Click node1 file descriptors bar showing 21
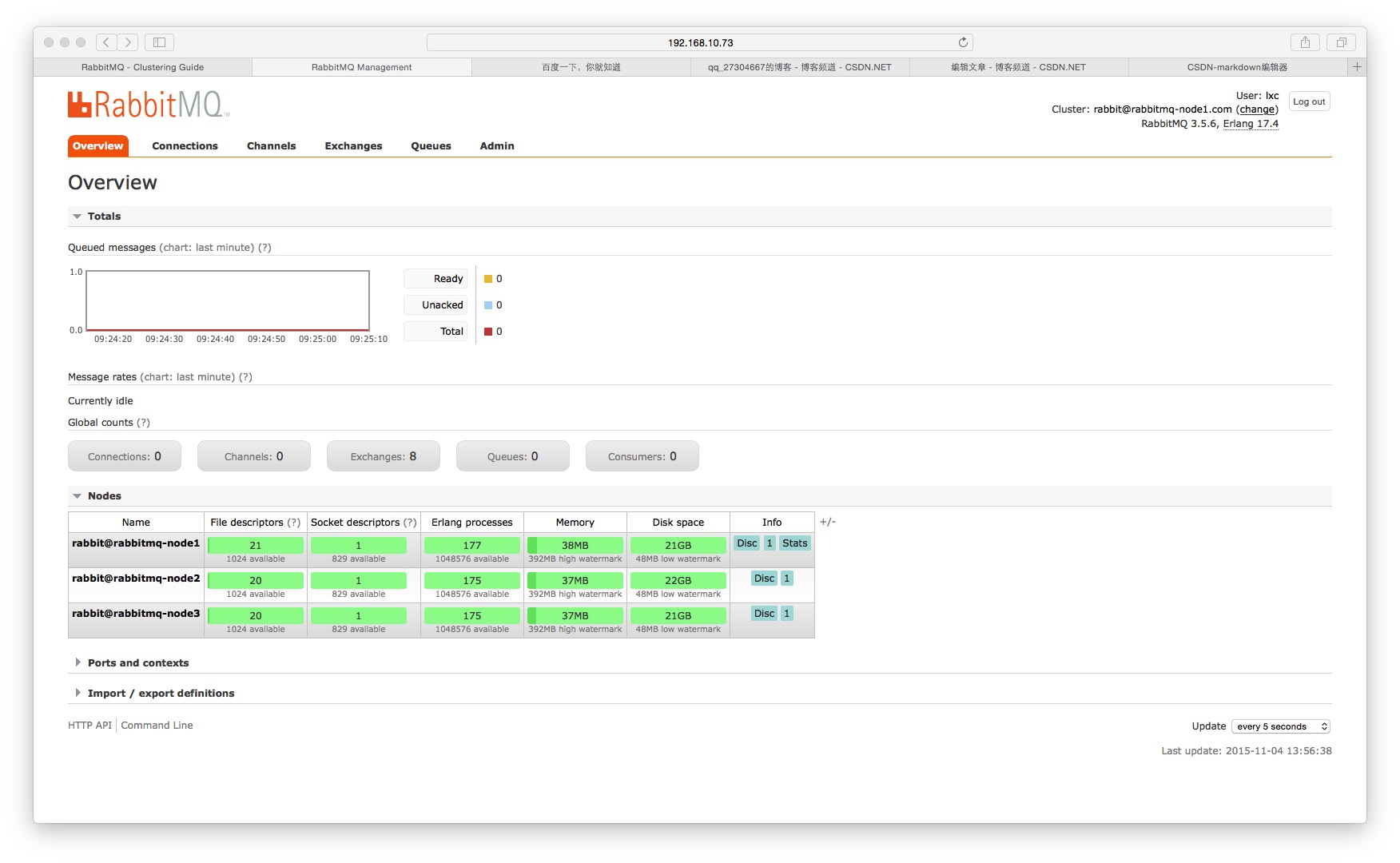 coord(256,545)
